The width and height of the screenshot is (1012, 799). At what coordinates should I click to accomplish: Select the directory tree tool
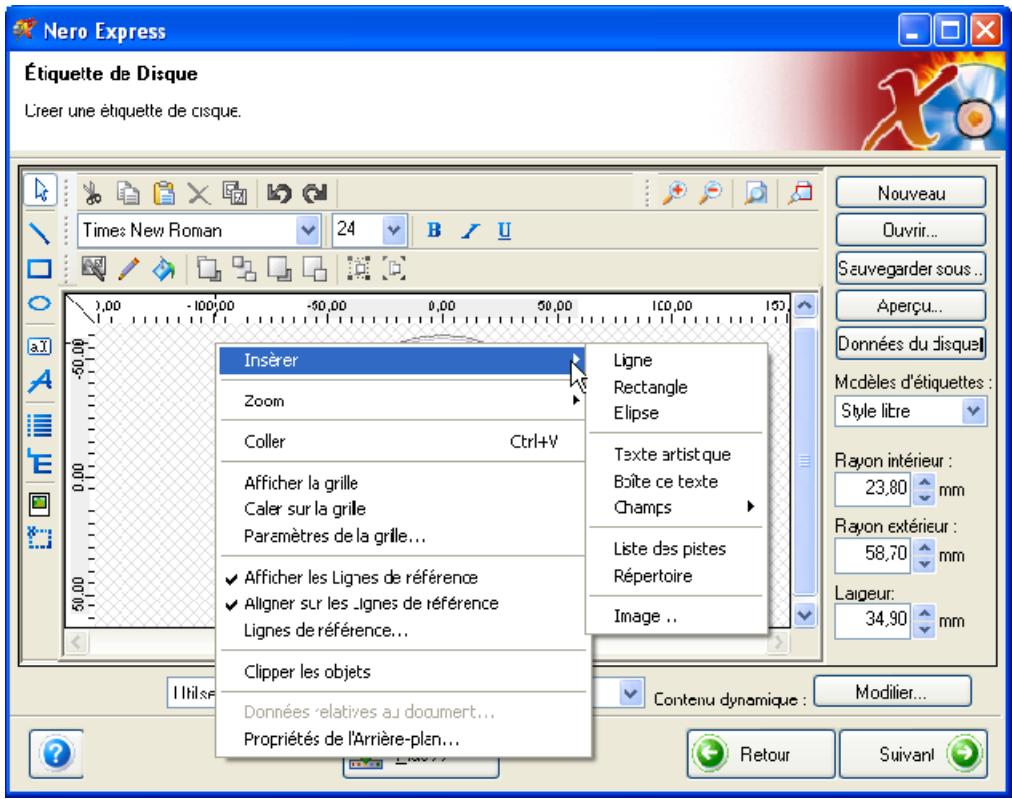pos(40,461)
